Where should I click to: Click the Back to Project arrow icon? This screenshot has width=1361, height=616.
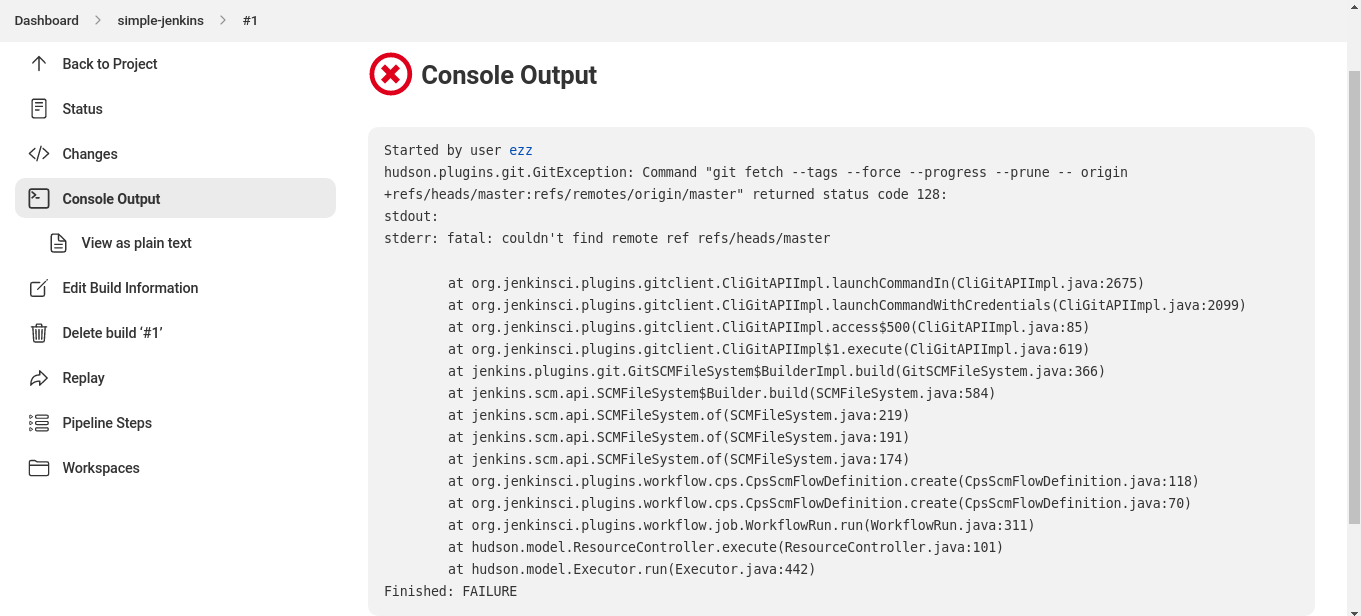tap(38, 63)
